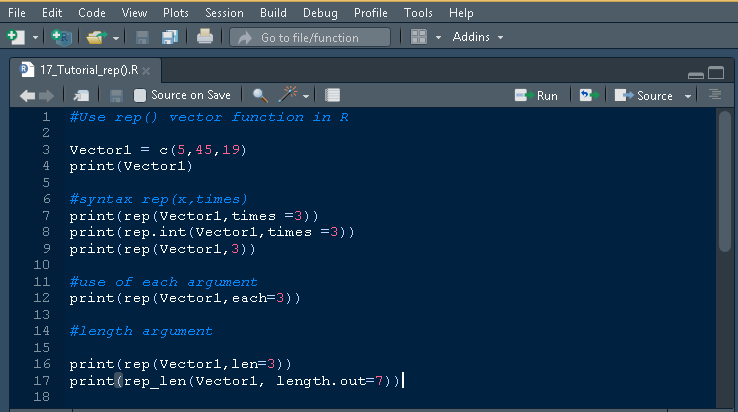
Task: Click 'print(rep(Vector1,3))' on line 9
Action: pyautogui.click(x=162, y=249)
